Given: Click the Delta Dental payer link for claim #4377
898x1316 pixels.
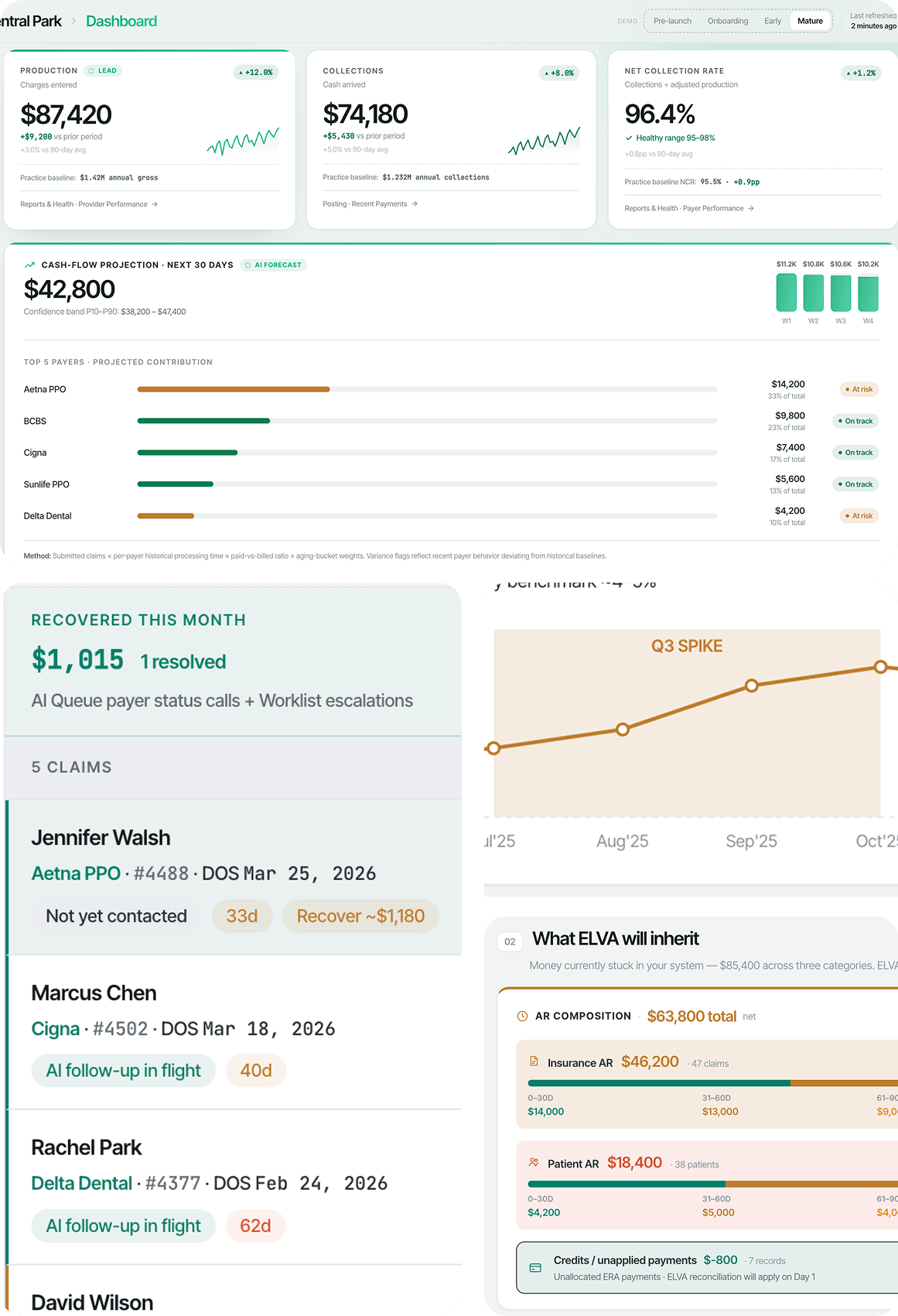Looking at the screenshot, I should [x=82, y=1184].
